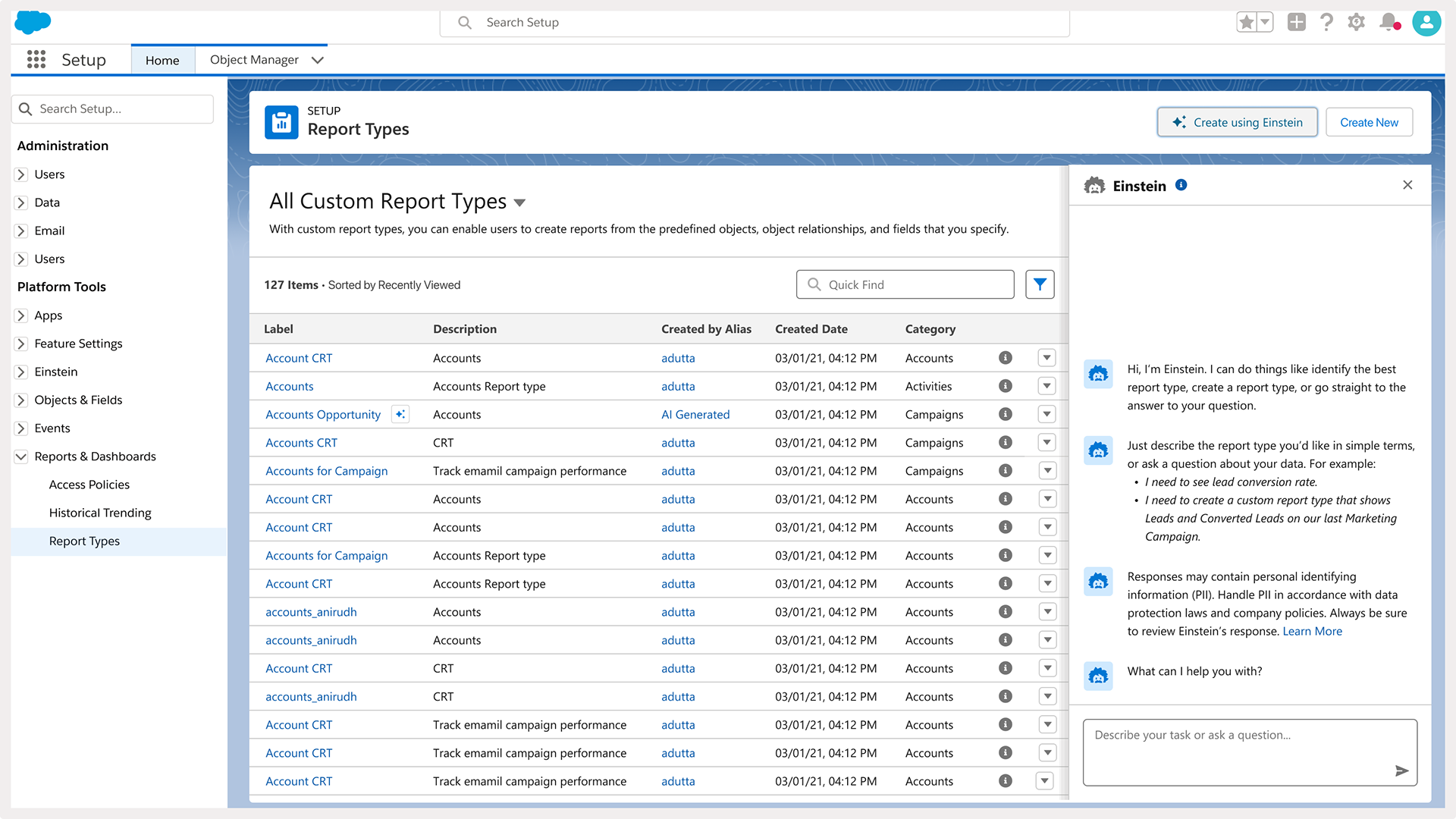
Task: Open the Accounts report type link
Action: click(289, 386)
